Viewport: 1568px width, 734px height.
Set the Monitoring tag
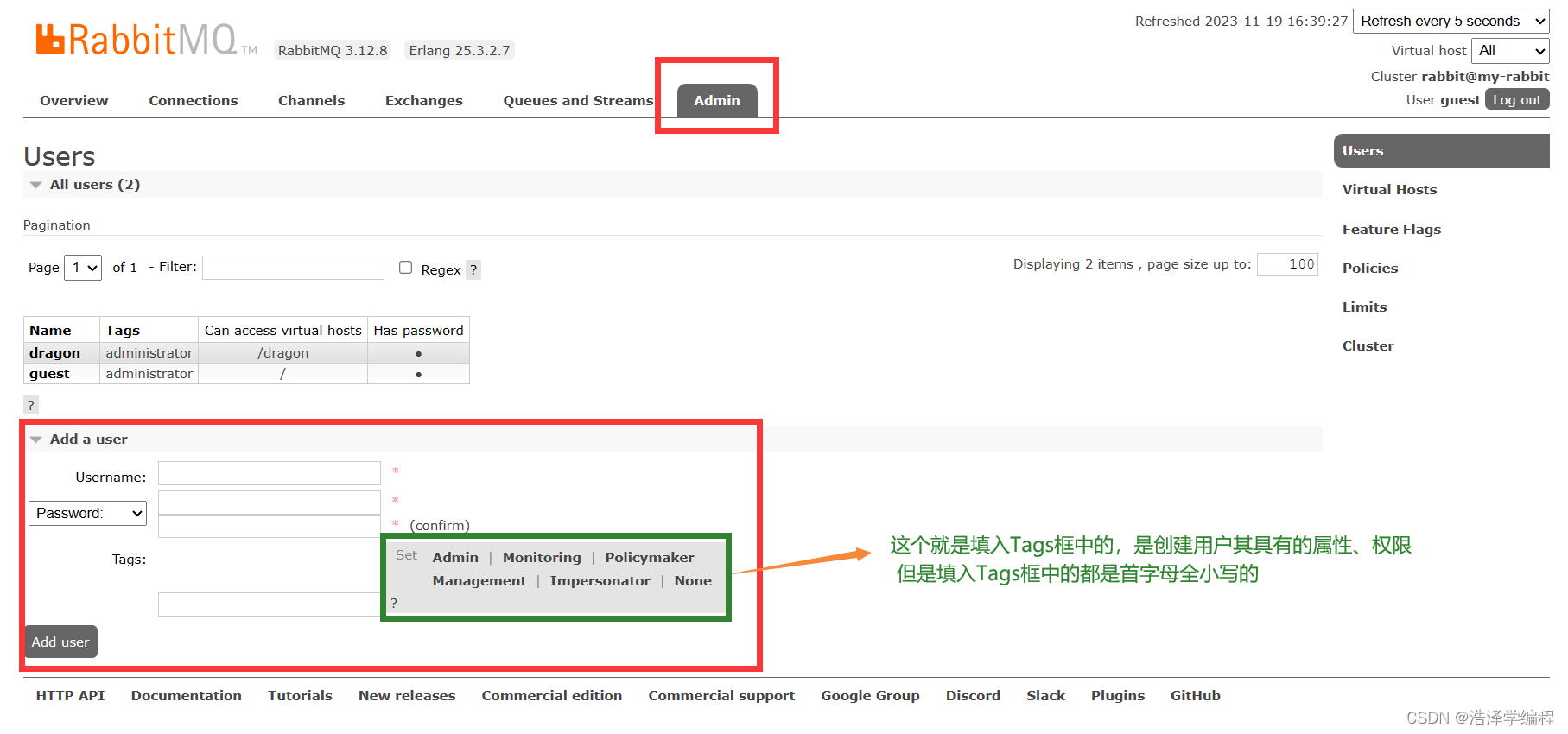click(542, 558)
